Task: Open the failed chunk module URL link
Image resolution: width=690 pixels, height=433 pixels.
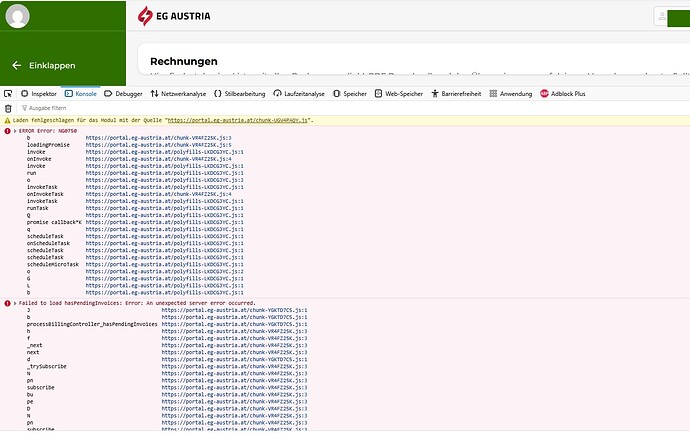Action: point(238,120)
